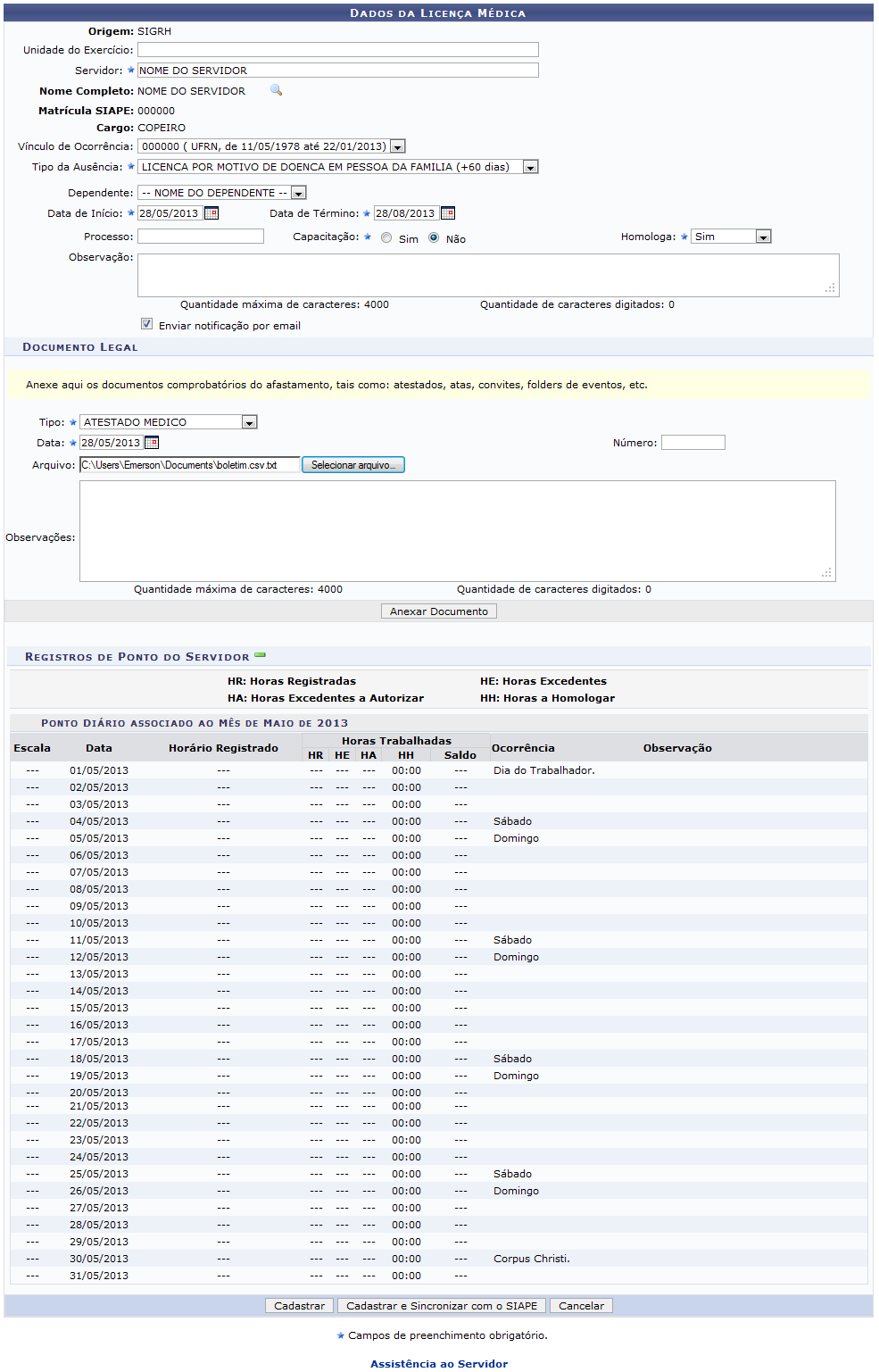Click the document Data field
Screen dimensions: 879x1372
pos(112,443)
